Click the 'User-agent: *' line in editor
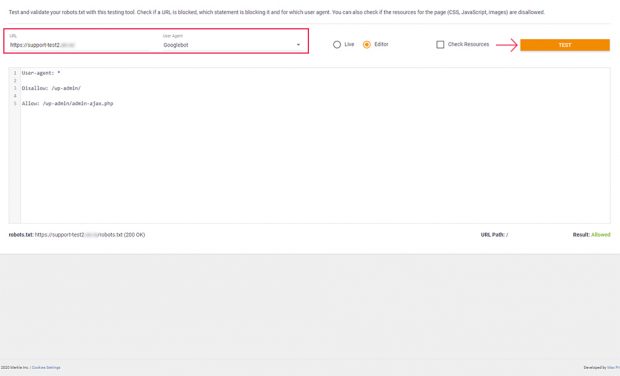The width and height of the screenshot is (620, 376). pyautogui.click(x=41, y=73)
